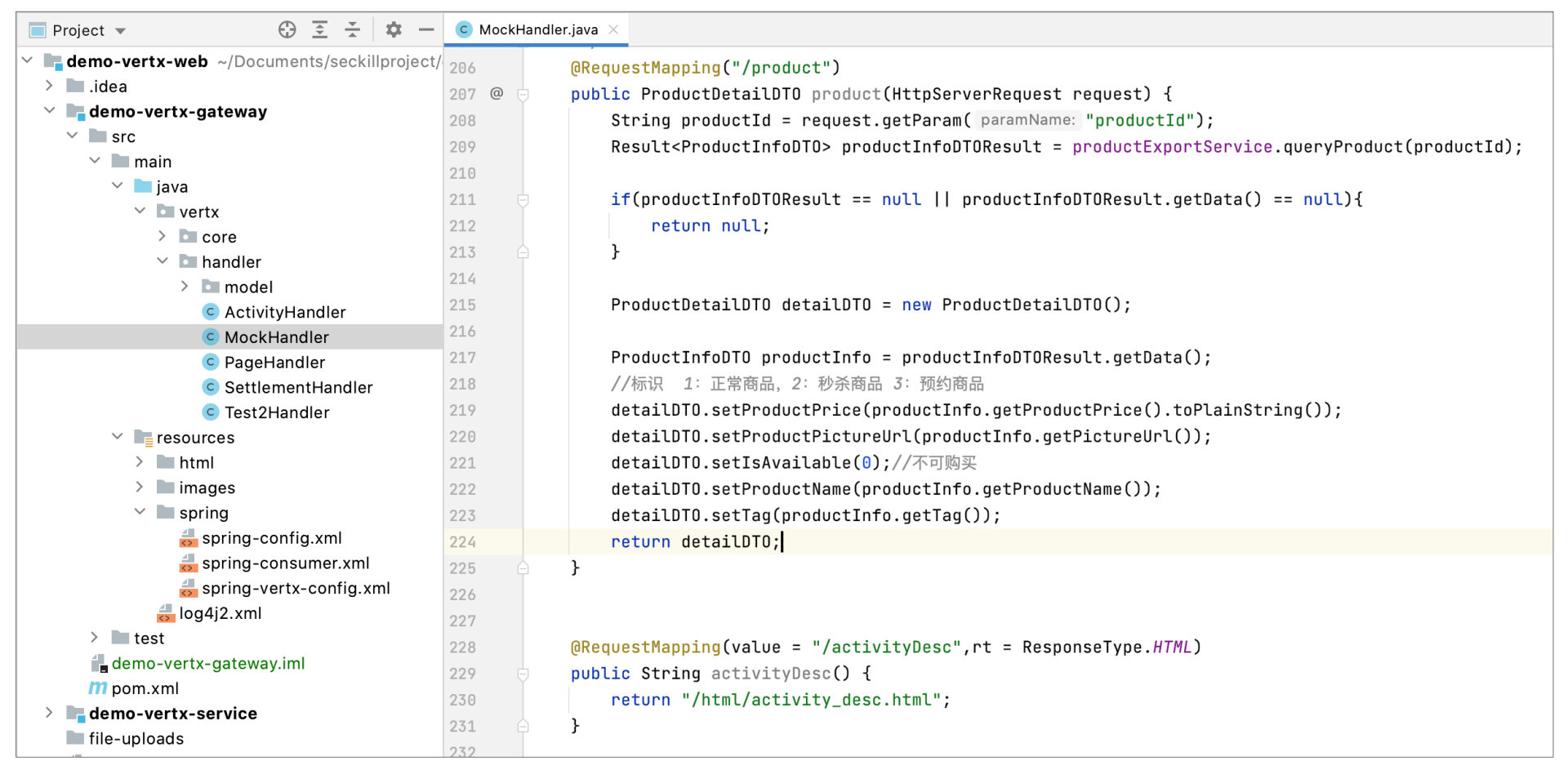1568x770 pixels.
Task: Hide the Project panel with minus icon
Action: (426, 30)
